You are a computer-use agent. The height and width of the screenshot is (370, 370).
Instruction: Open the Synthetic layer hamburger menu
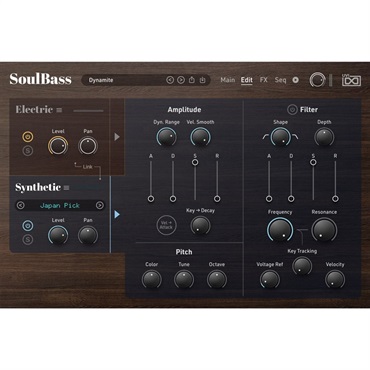(x=66, y=188)
